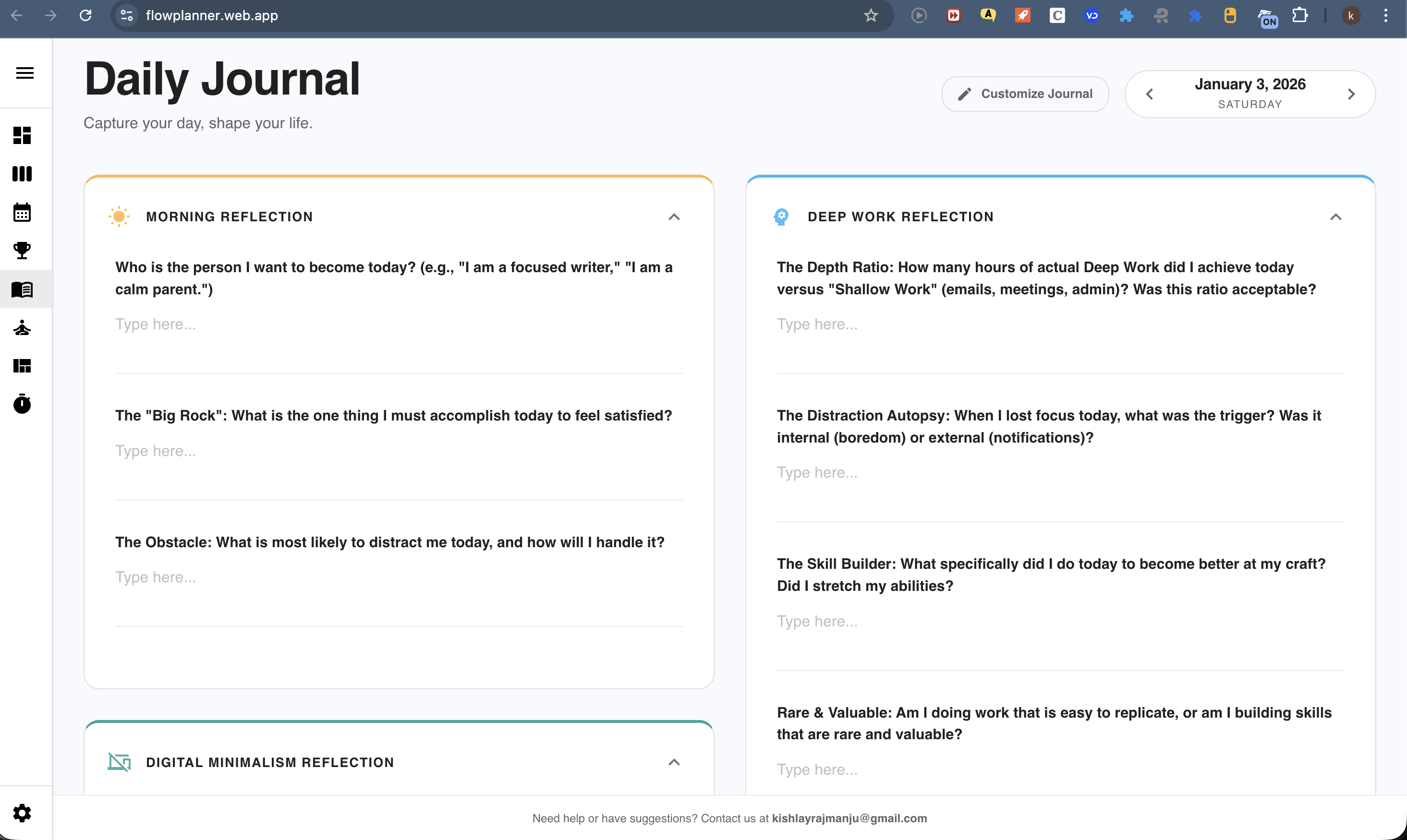This screenshot has height=840, width=1407.
Task: Bookmark the page with the star icon
Action: pyautogui.click(x=870, y=15)
